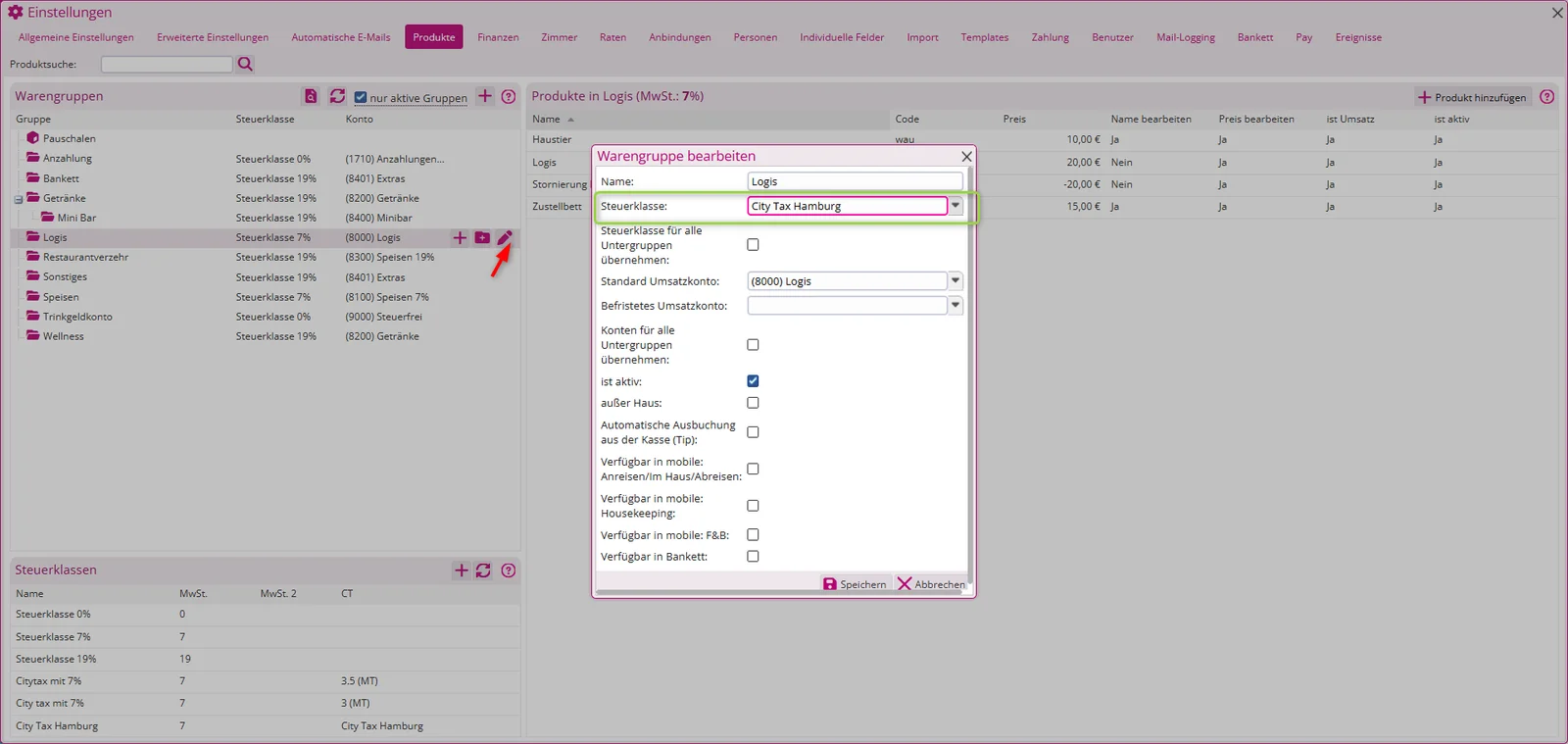Click the Name field containing Logis

tap(855, 181)
